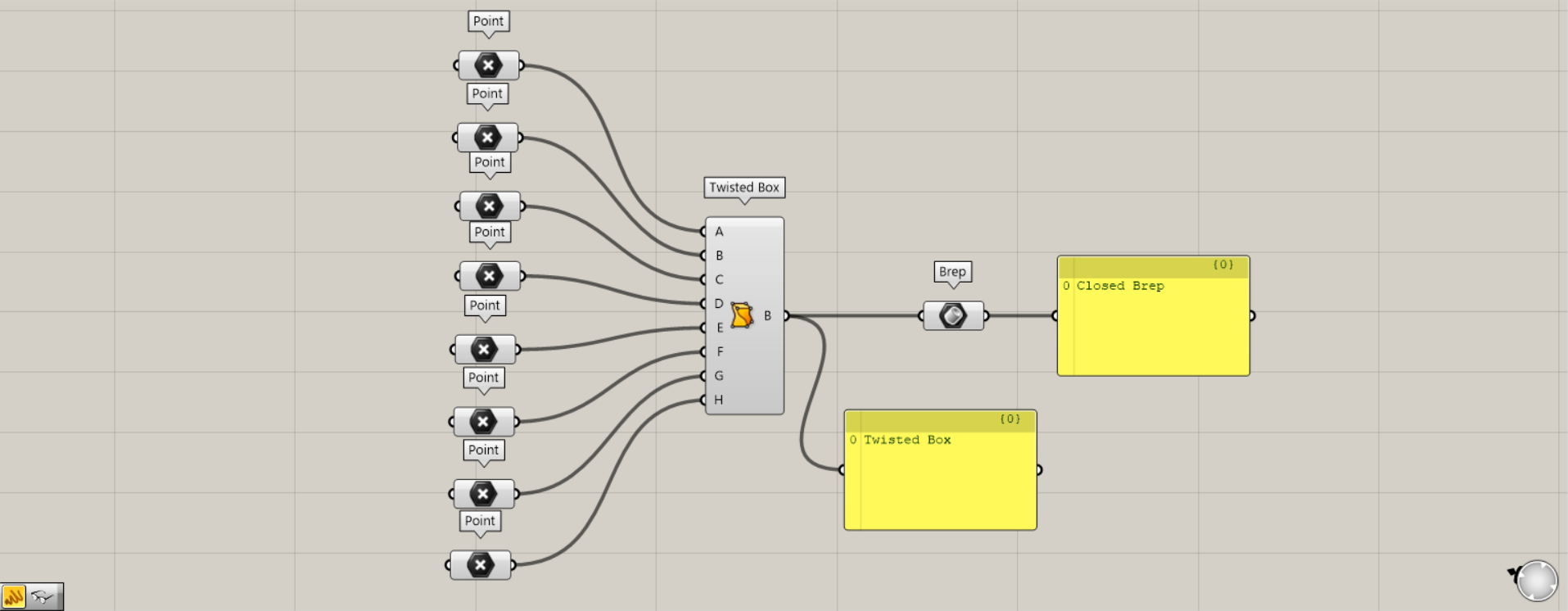1568x611 pixels.
Task: Select the Point parameter wired to input H
Action: [480, 565]
